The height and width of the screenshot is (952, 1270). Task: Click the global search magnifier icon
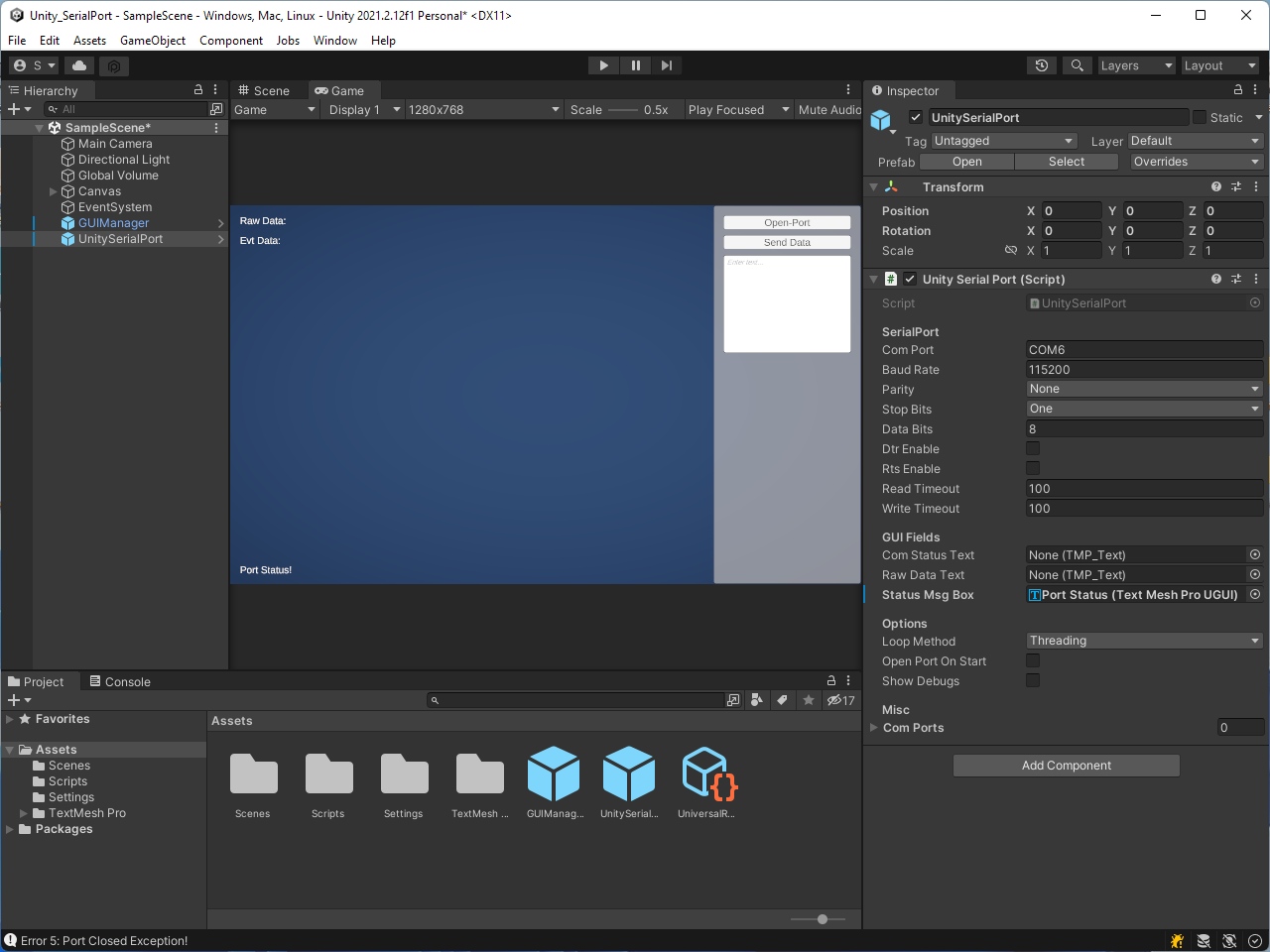click(x=1077, y=65)
